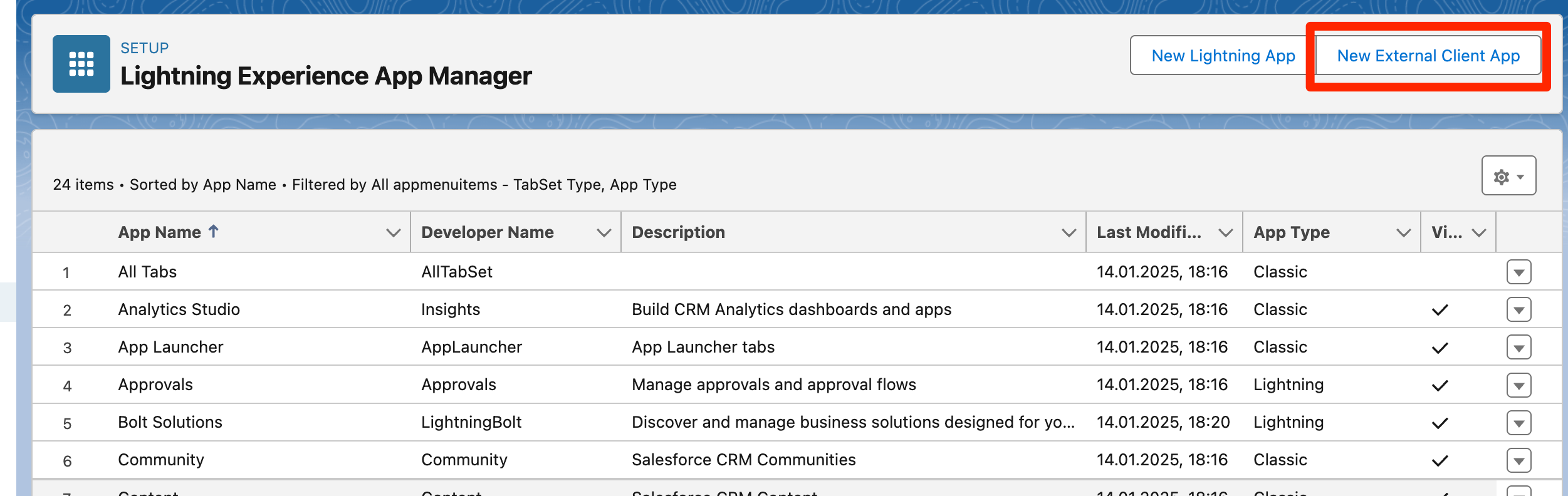
Task: Open row actions for Community
Action: click(x=1518, y=460)
